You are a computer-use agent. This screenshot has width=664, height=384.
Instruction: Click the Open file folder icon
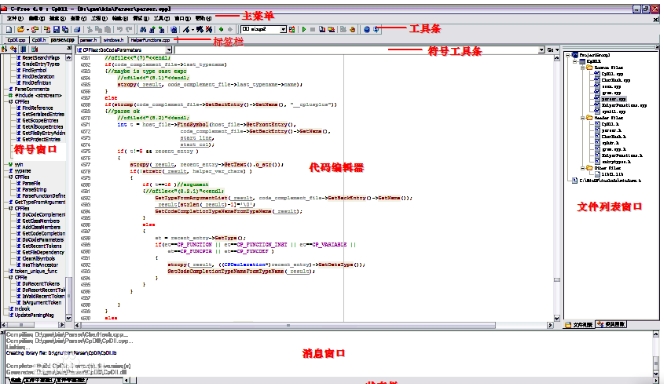coord(20,30)
